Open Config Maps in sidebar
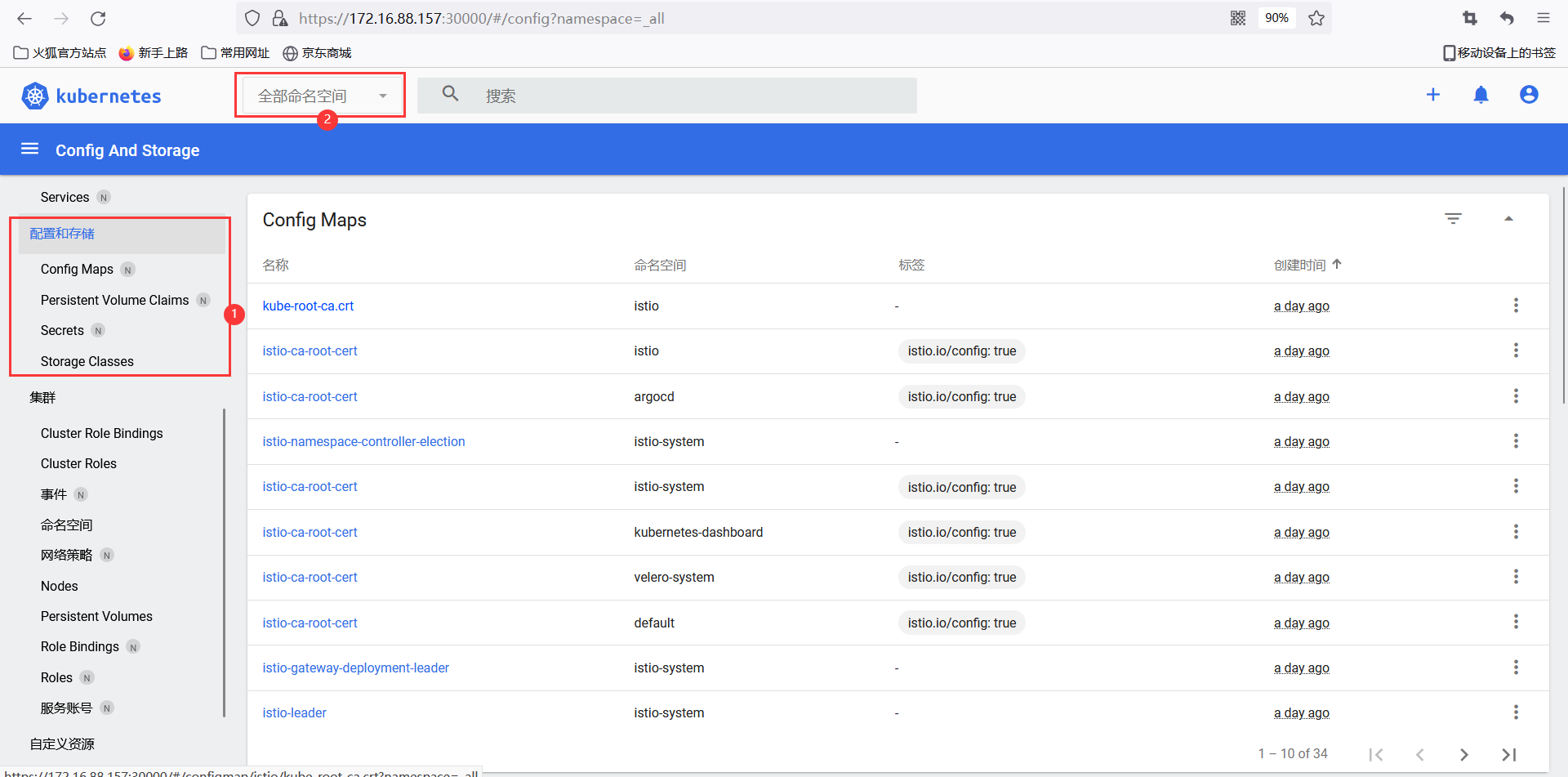 pyautogui.click(x=78, y=269)
